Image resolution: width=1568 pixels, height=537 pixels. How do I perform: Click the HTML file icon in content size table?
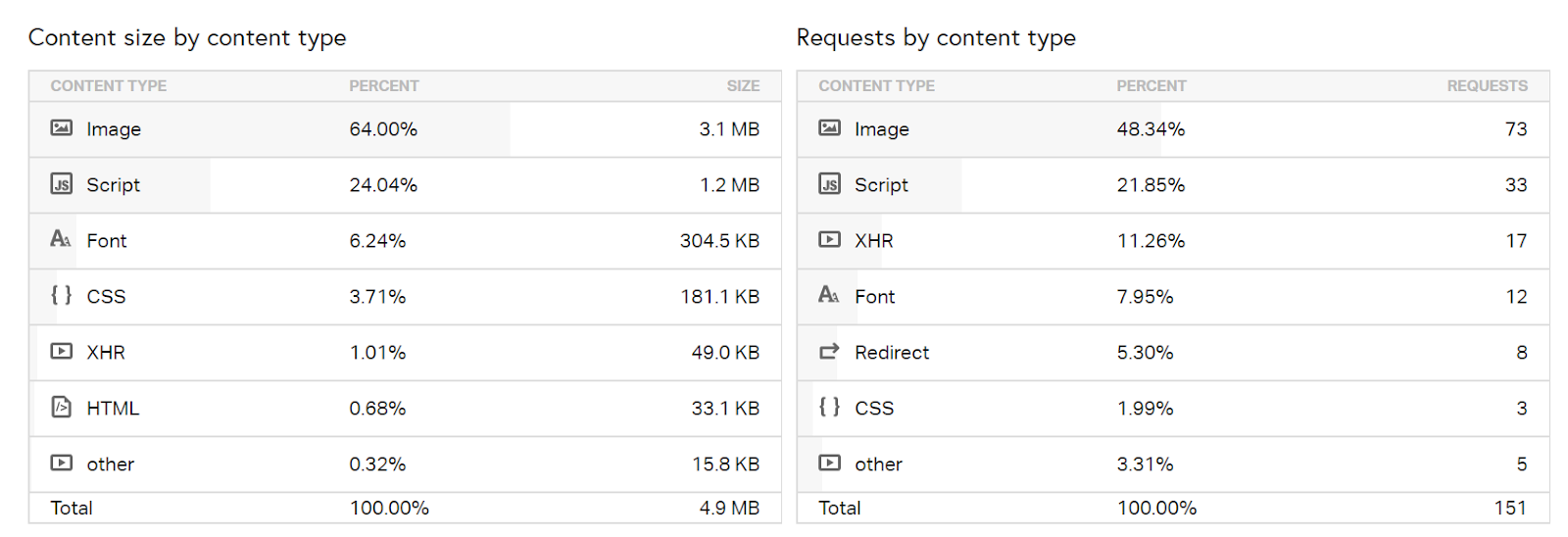coord(61,407)
